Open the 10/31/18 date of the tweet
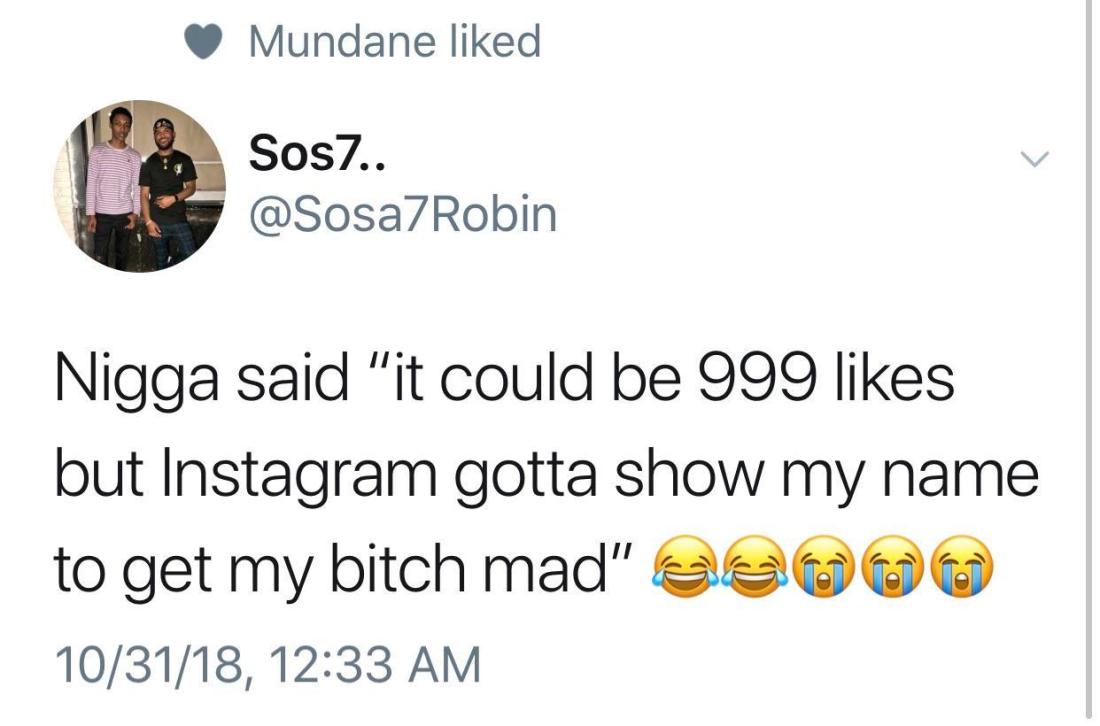1100x726 pixels. click(x=149, y=665)
